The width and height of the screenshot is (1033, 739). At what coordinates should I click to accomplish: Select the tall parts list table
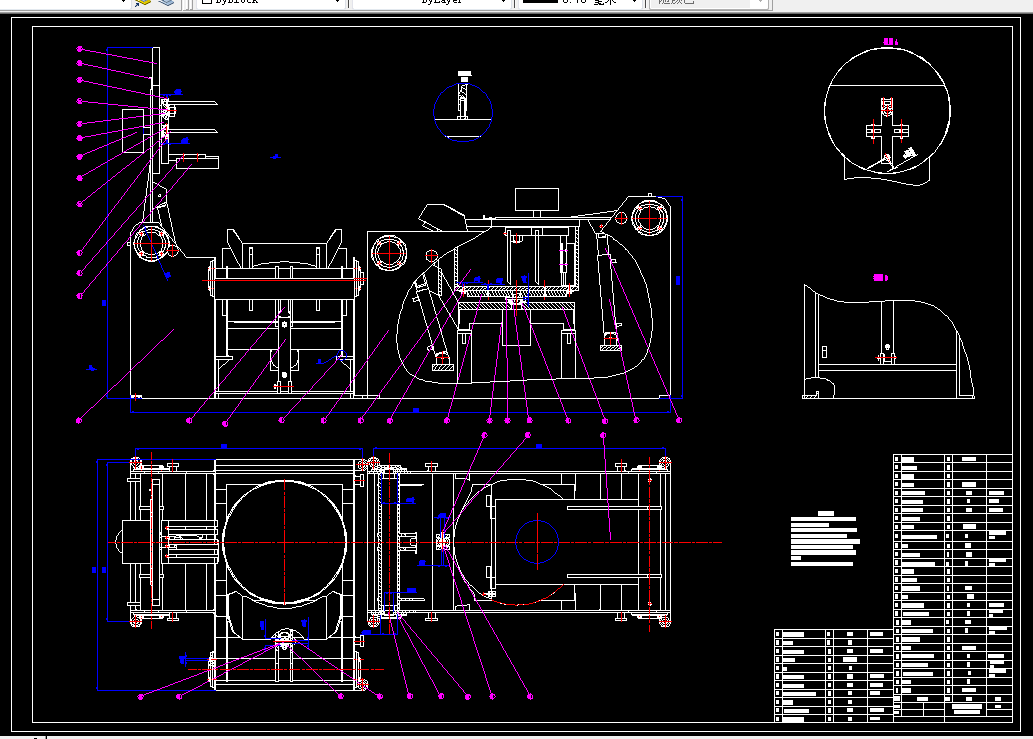[x=953, y=588]
